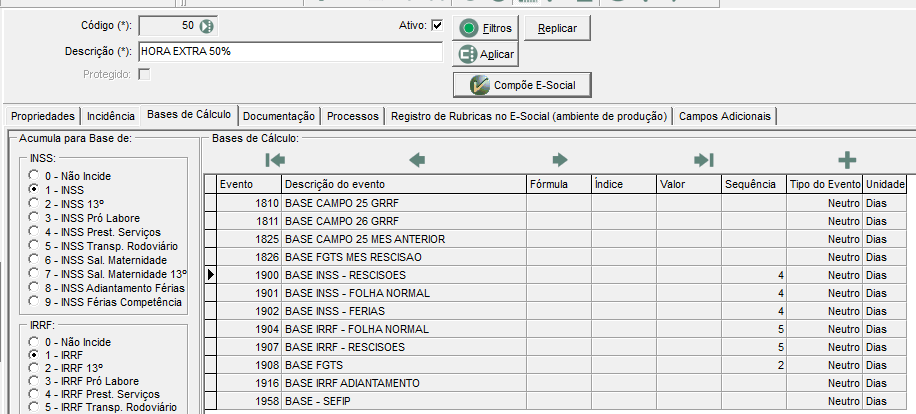The height and width of the screenshot is (414, 916).
Task: Toggle the Protegido checkbox
Action: pyautogui.click(x=144, y=74)
